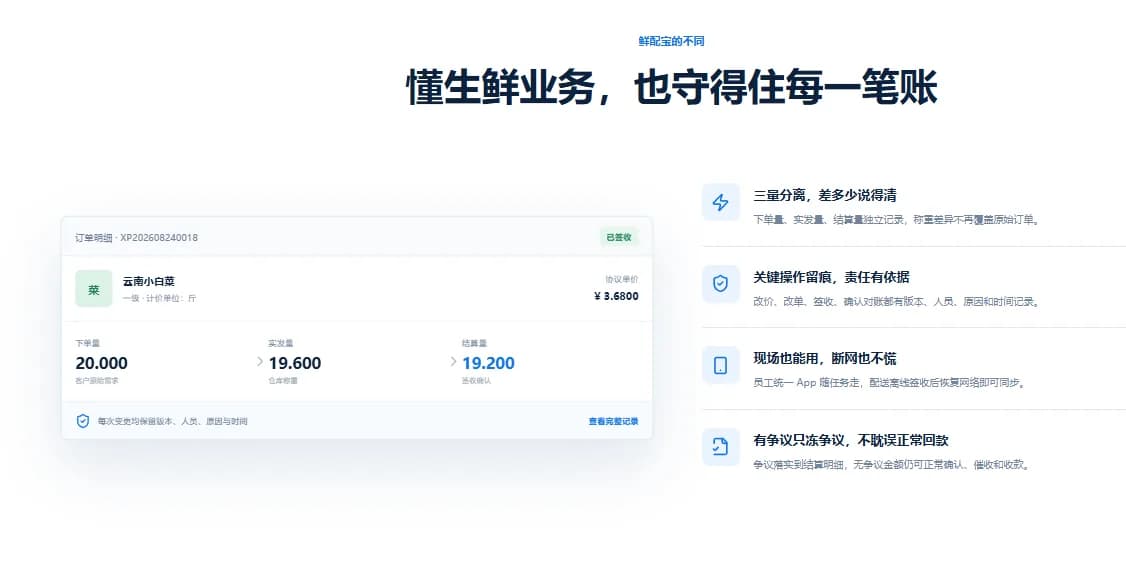Click the 协议单价 label
This screenshot has height=574, width=1126.
pyautogui.click(x=622, y=279)
